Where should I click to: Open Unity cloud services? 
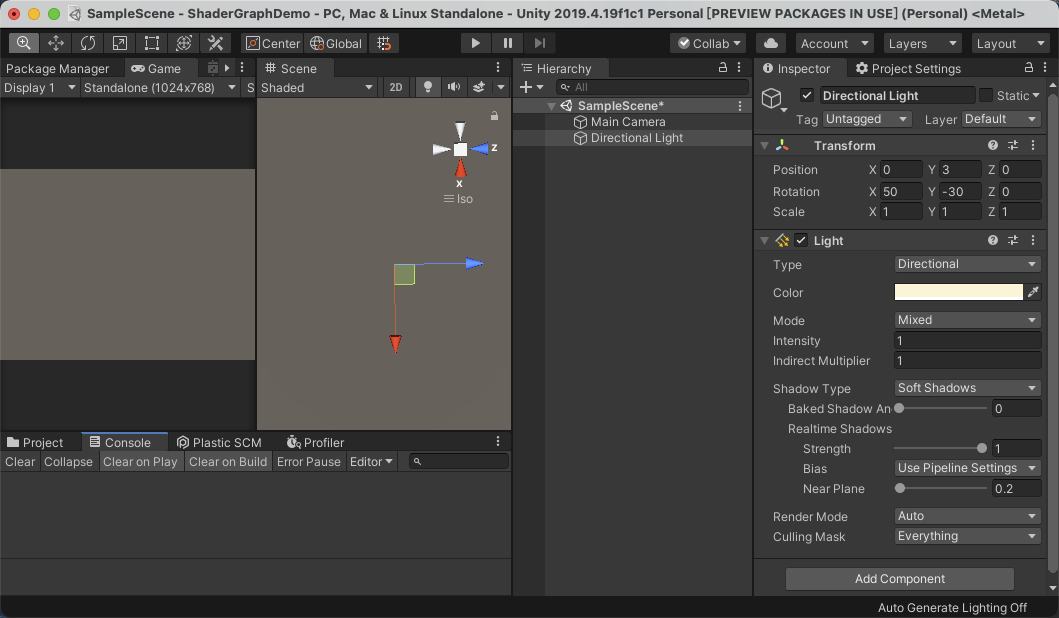[x=771, y=43]
